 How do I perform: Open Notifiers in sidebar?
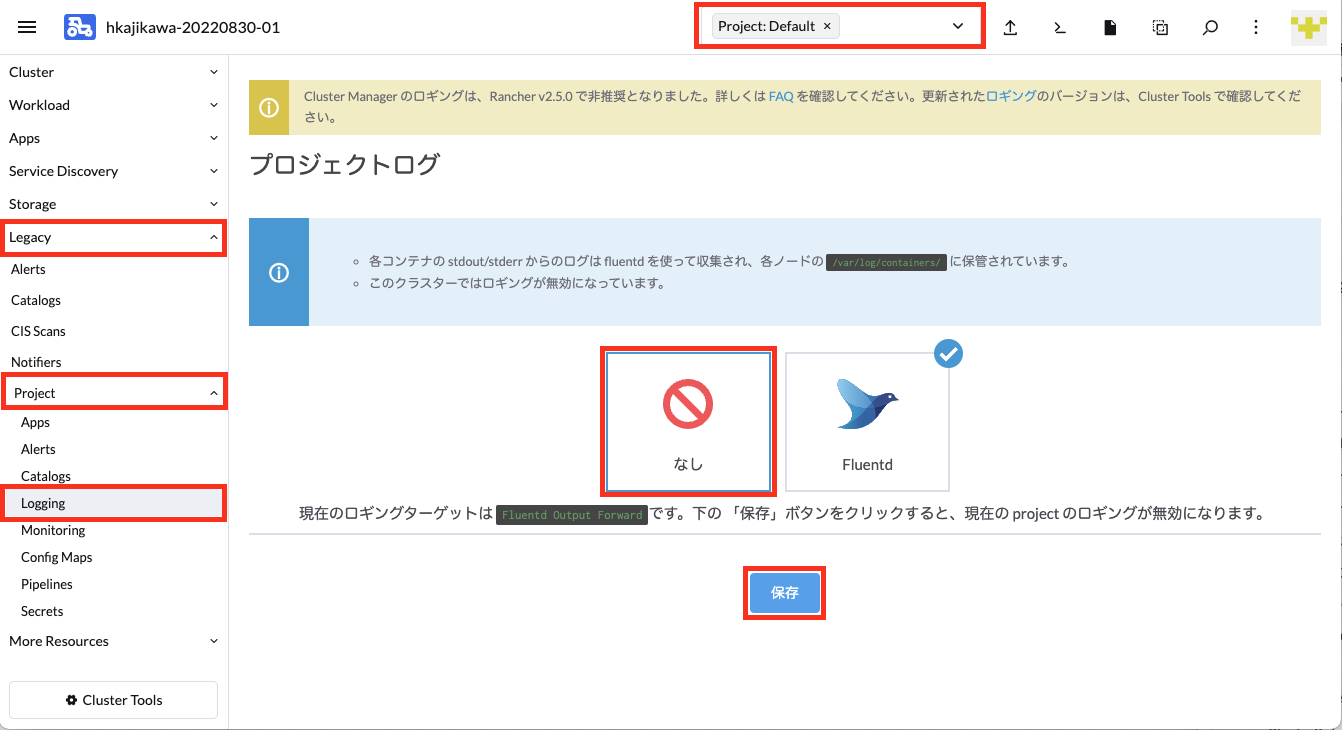(x=36, y=362)
